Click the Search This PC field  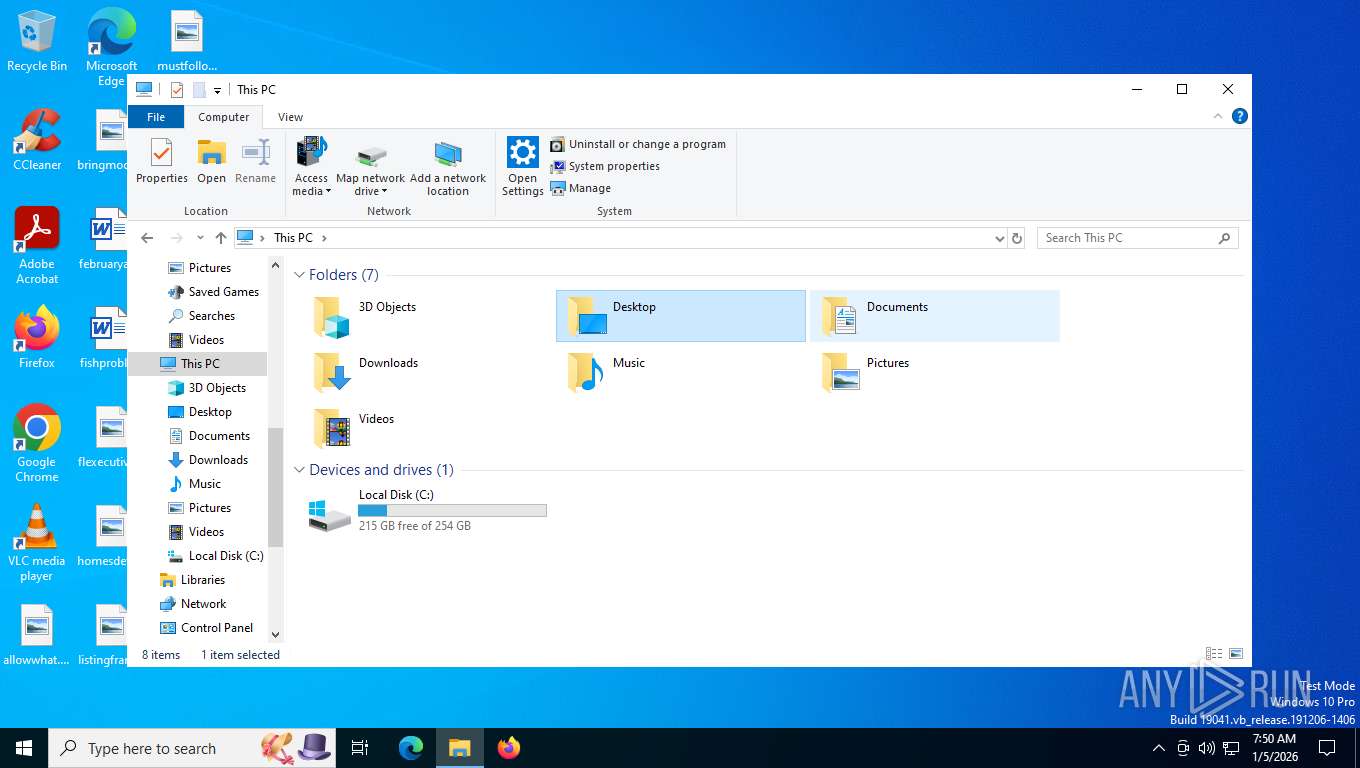[x=1137, y=238]
